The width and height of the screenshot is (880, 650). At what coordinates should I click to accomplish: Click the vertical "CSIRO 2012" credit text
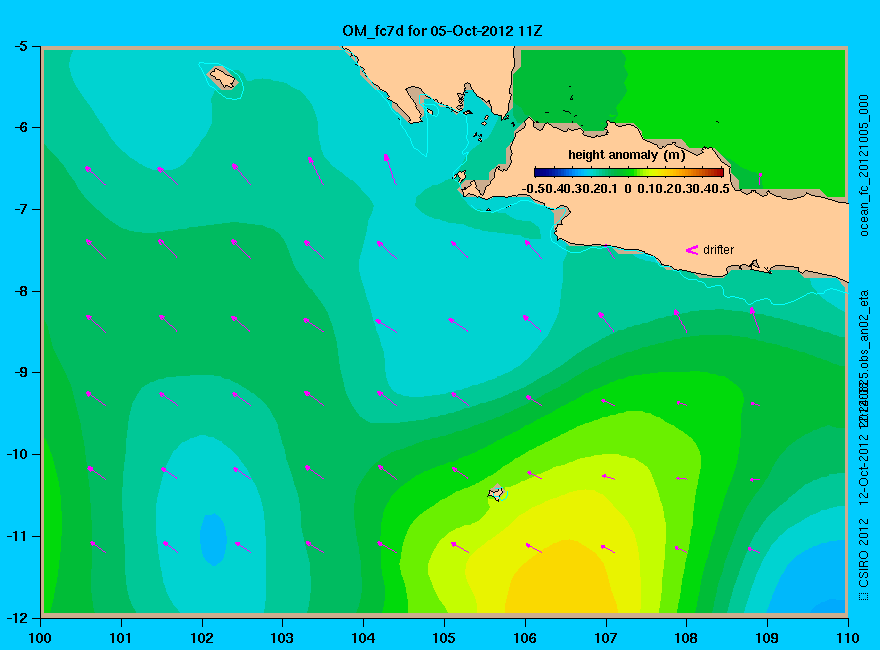[x=864, y=555]
